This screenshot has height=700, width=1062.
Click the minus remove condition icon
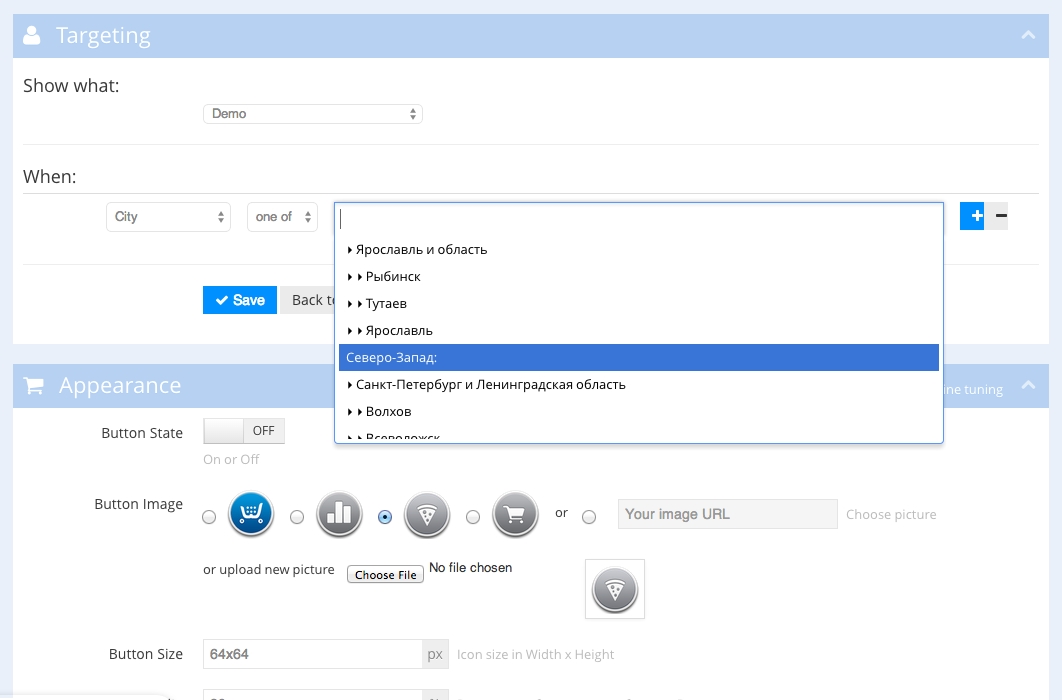pyautogui.click(x=1000, y=216)
